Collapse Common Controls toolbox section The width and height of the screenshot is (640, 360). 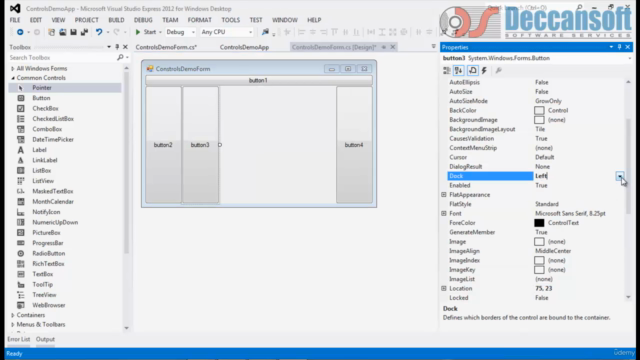13,78
